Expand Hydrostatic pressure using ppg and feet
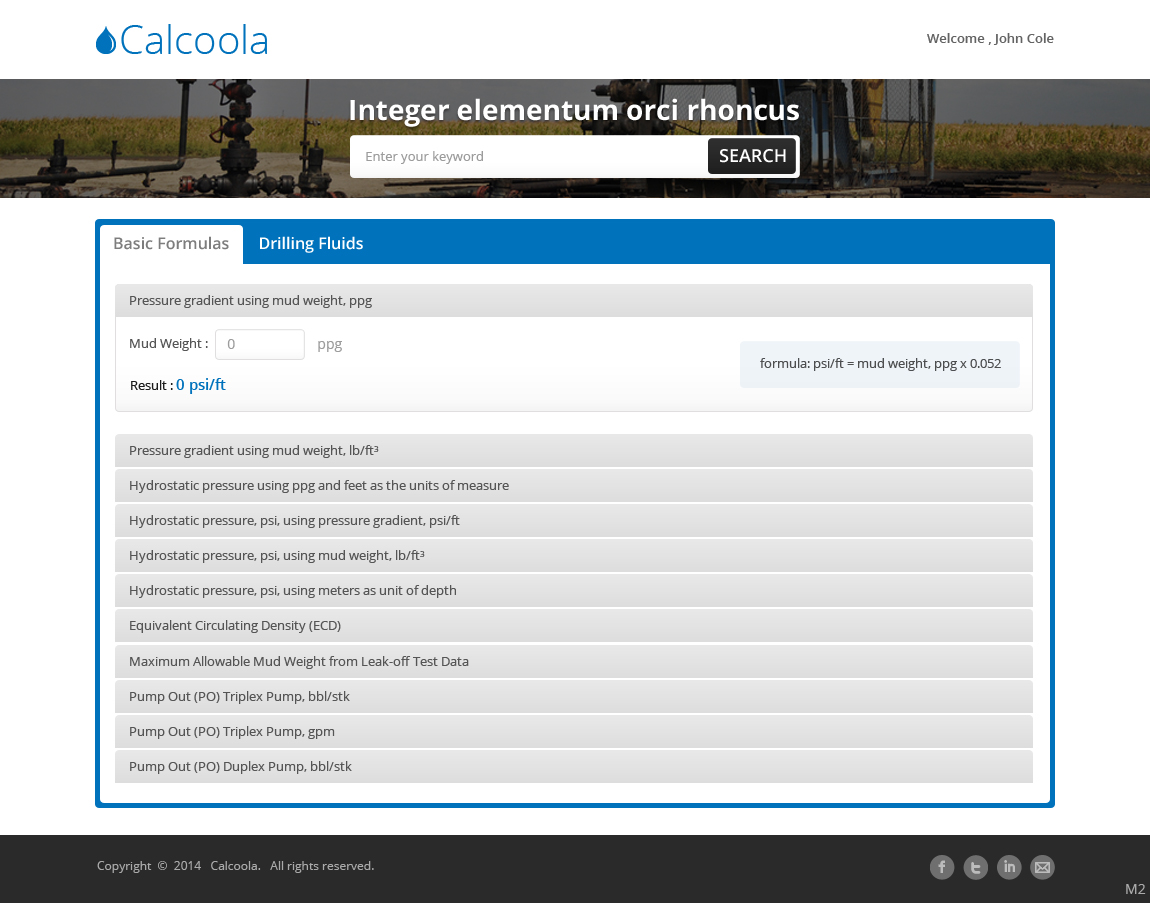The width and height of the screenshot is (1150, 903). [574, 486]
